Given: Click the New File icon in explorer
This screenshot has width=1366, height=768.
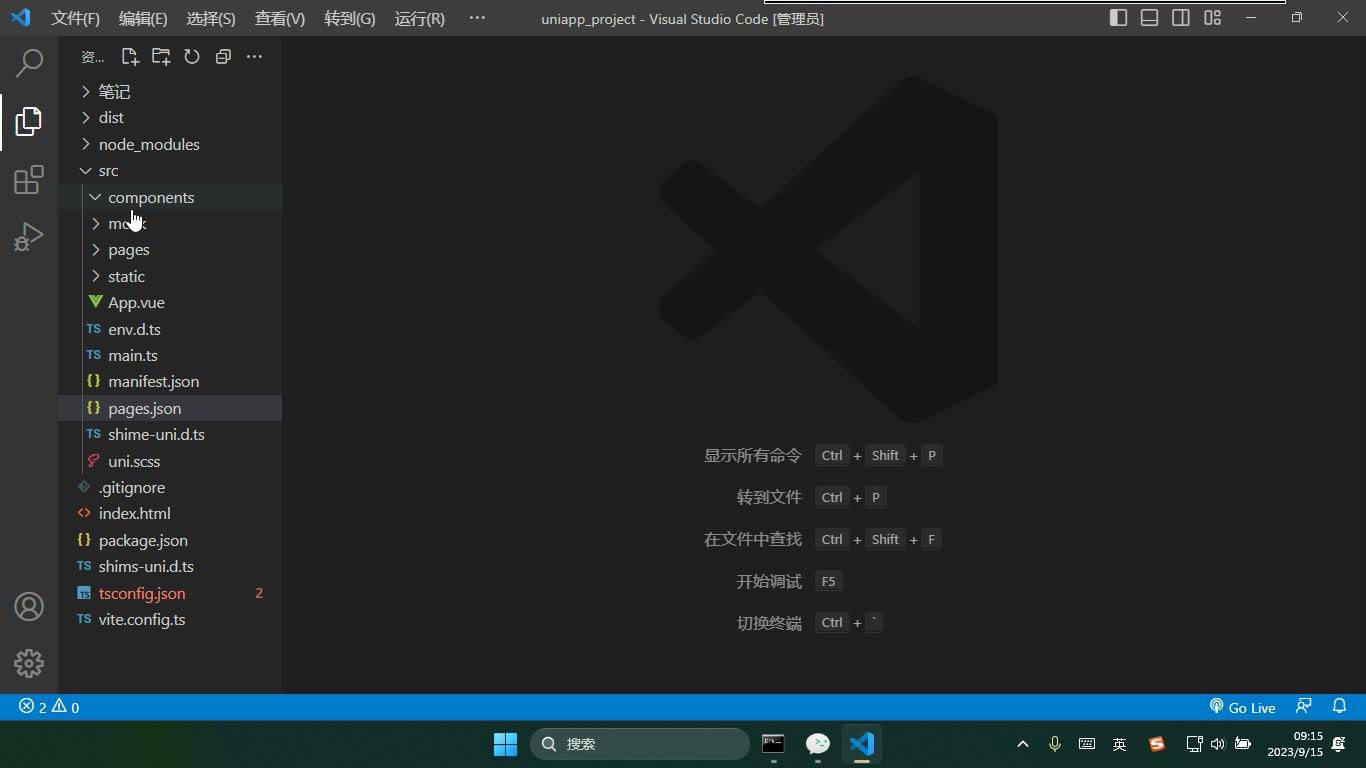Looking at the screenshot, I should click(130, 57).
